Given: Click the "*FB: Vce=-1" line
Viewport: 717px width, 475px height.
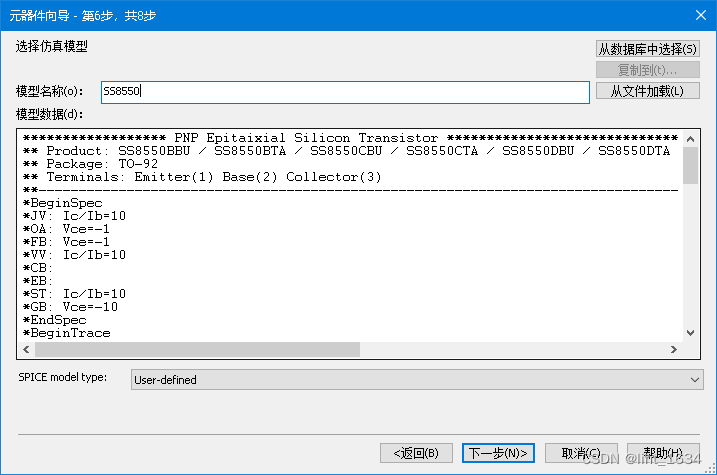Looking at the screenshot, I should point(67,242).
